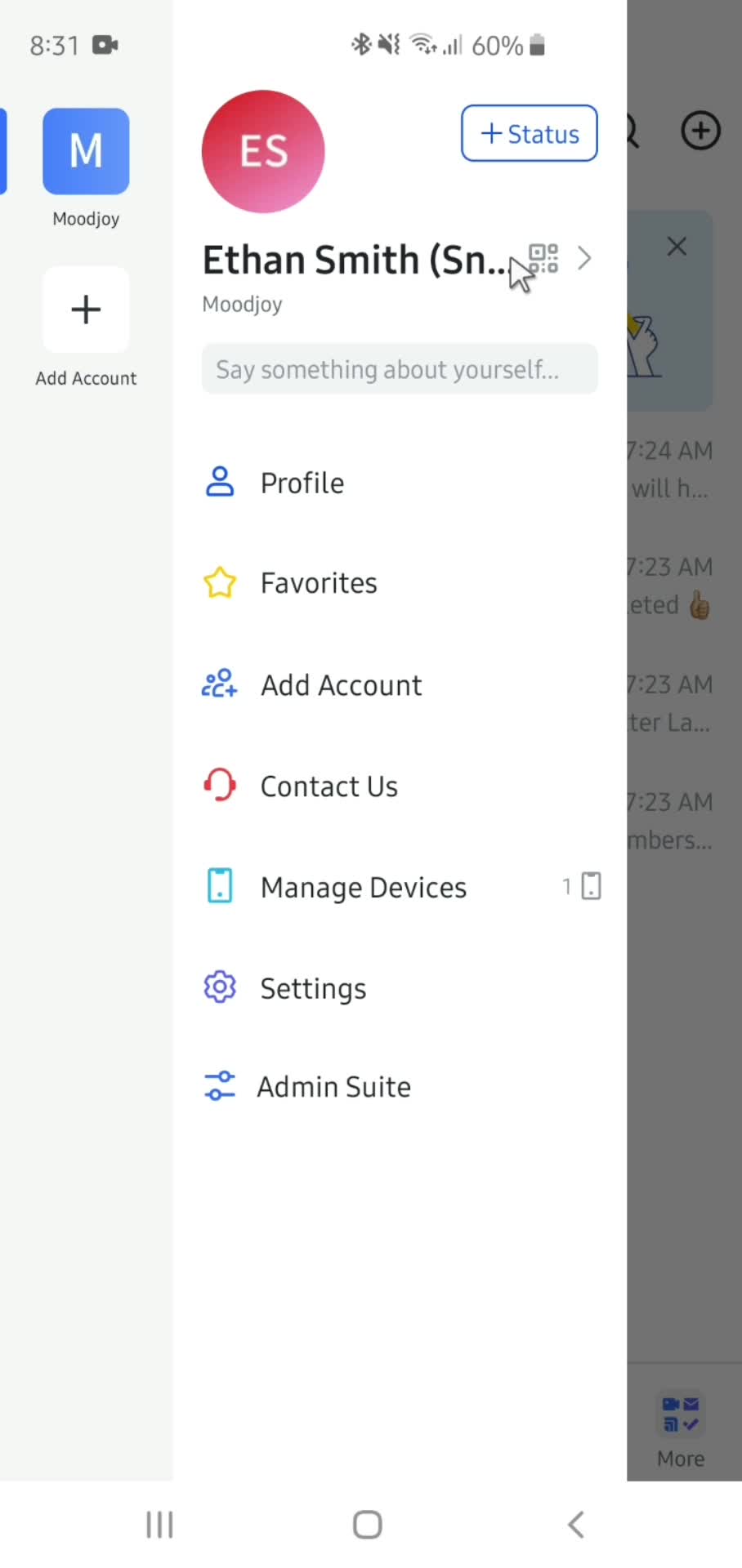This screenshot has width=742, height=1568.
Task: Open Settings
Action: (400, 988)
